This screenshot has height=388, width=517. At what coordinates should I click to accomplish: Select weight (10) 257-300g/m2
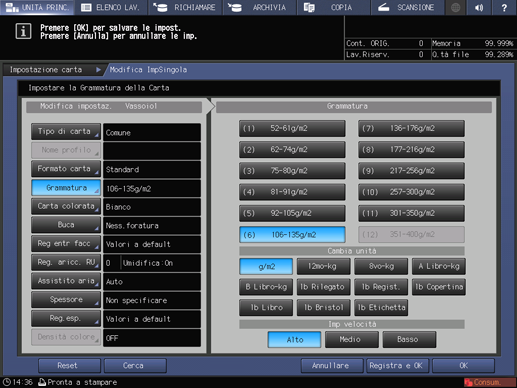click(411, 192)
